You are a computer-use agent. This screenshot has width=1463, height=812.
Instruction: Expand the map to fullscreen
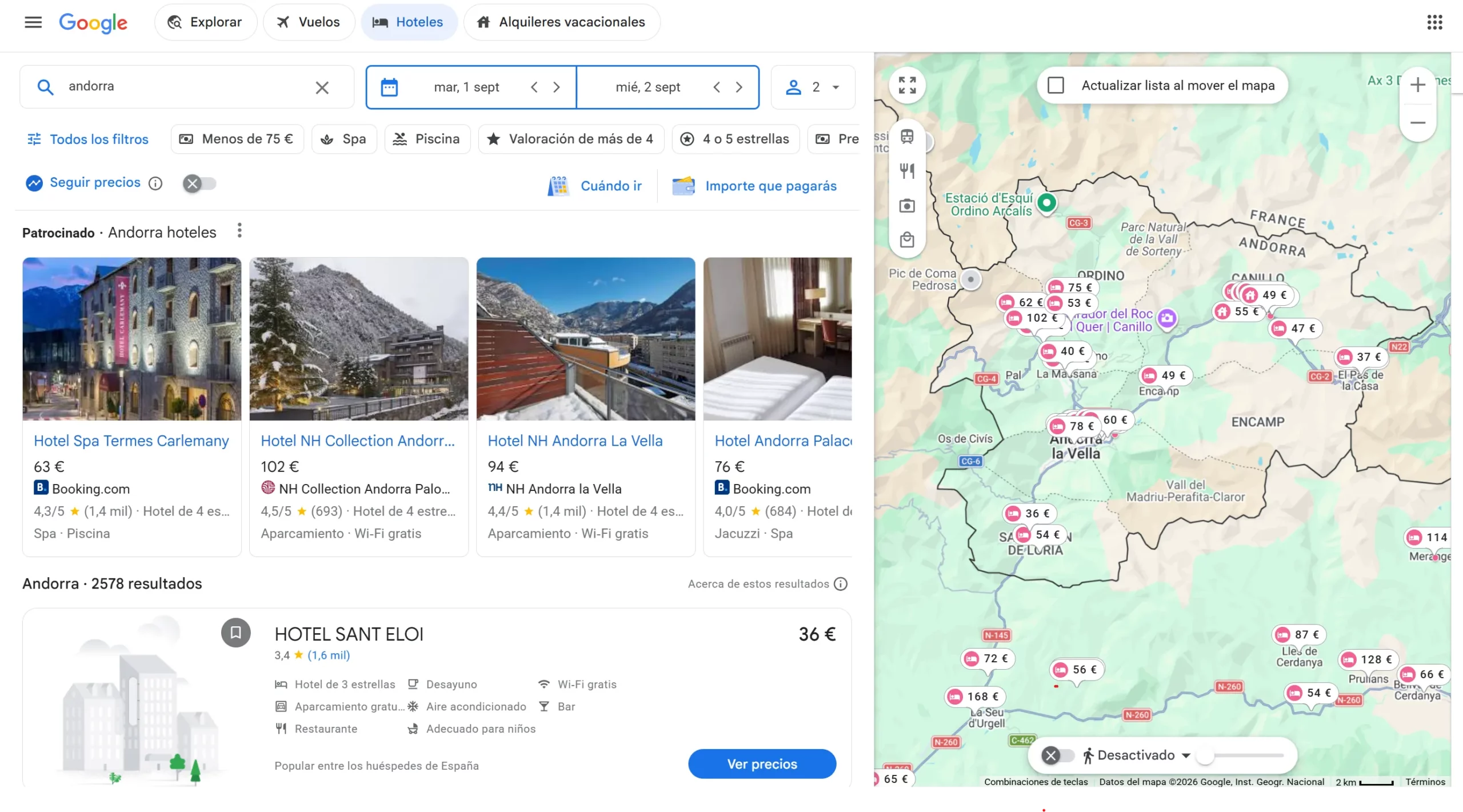[907, 86]
